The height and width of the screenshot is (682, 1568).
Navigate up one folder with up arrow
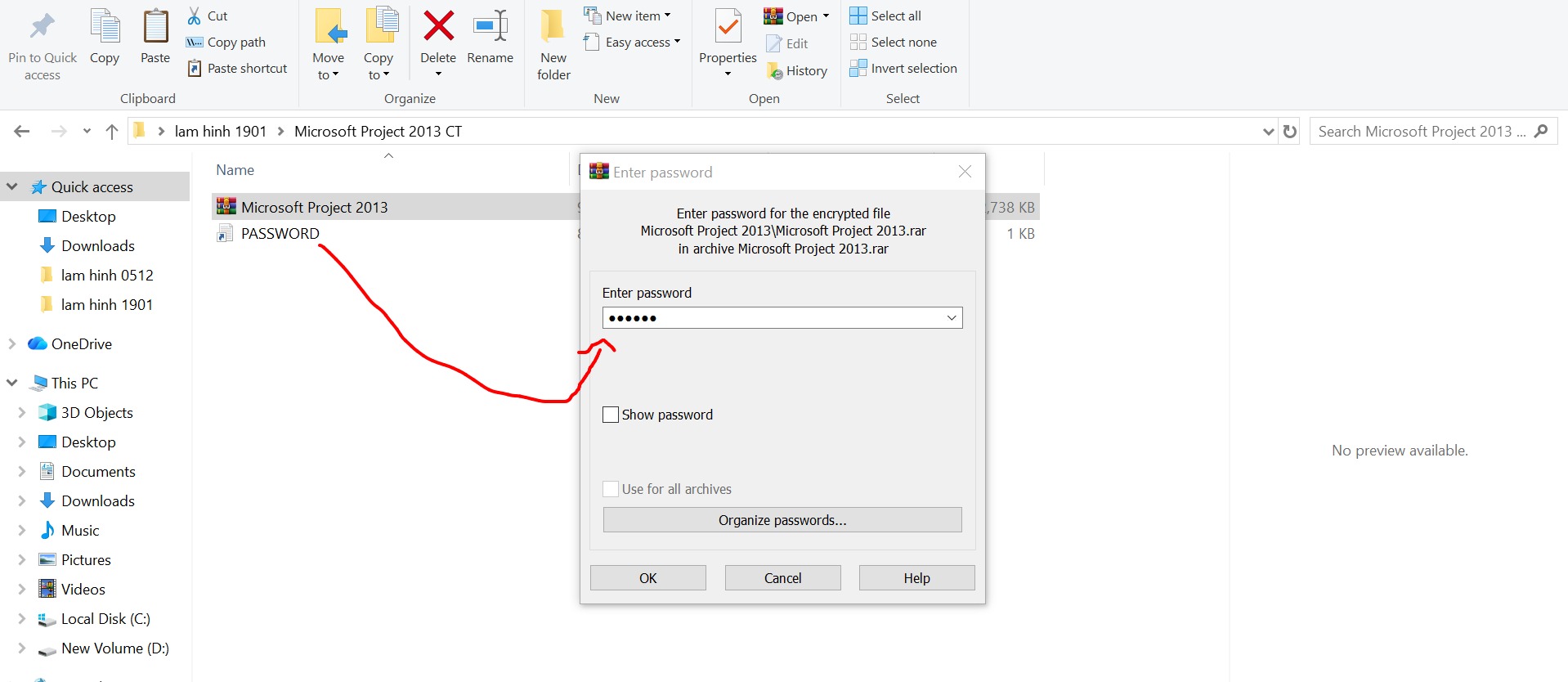point(112,132)
